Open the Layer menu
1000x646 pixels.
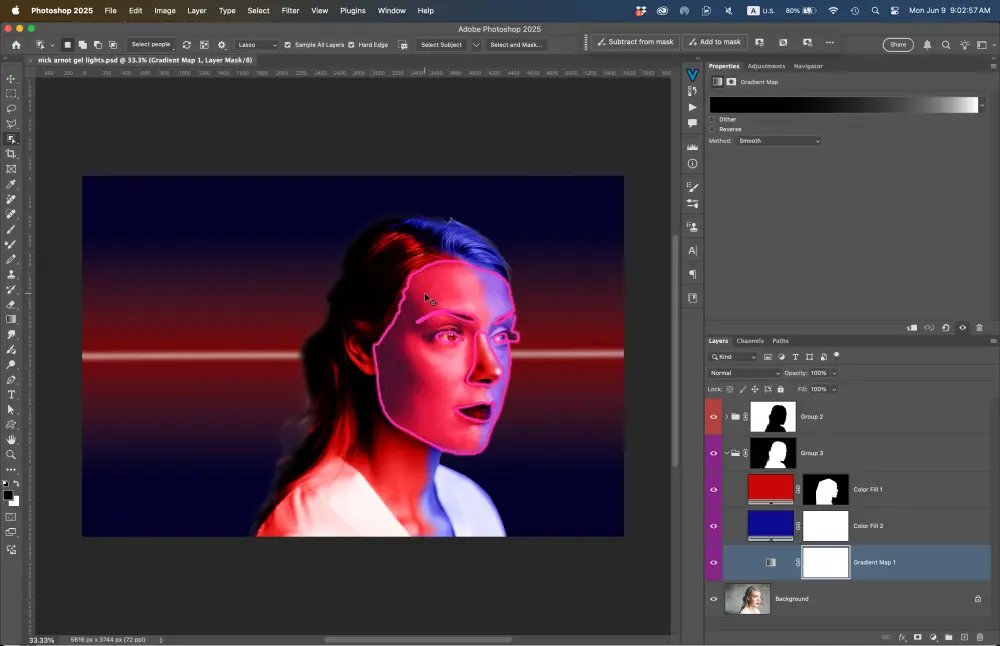point(196,11)
